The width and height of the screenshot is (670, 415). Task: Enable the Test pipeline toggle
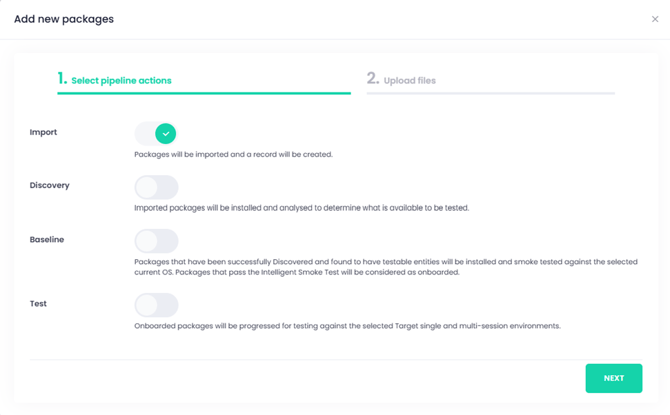156,305
